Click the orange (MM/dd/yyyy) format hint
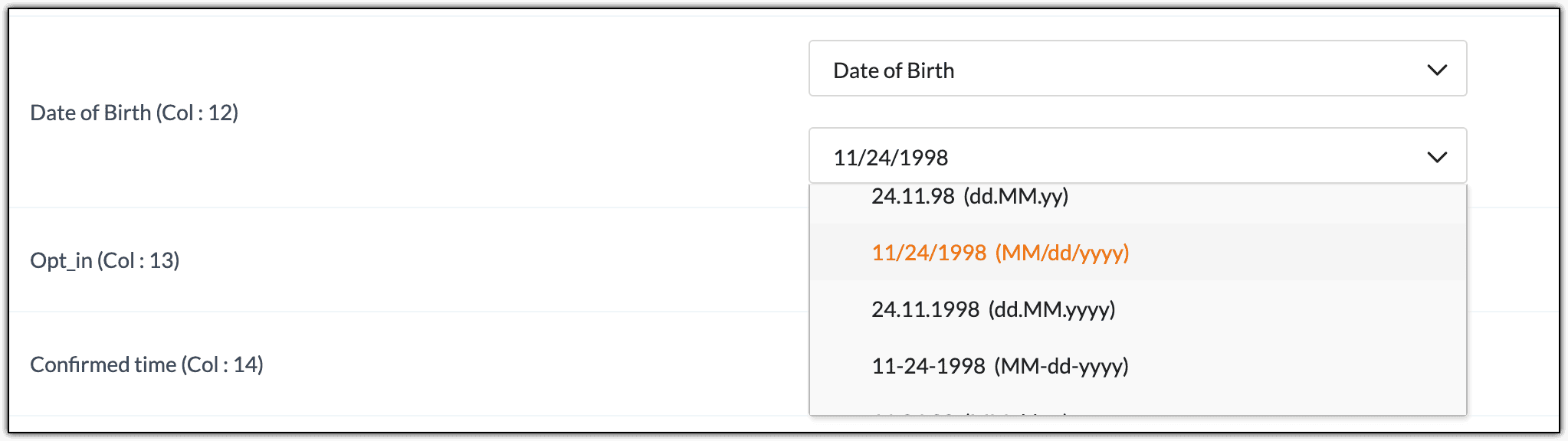1568x441 pixels. point(1062,253)
